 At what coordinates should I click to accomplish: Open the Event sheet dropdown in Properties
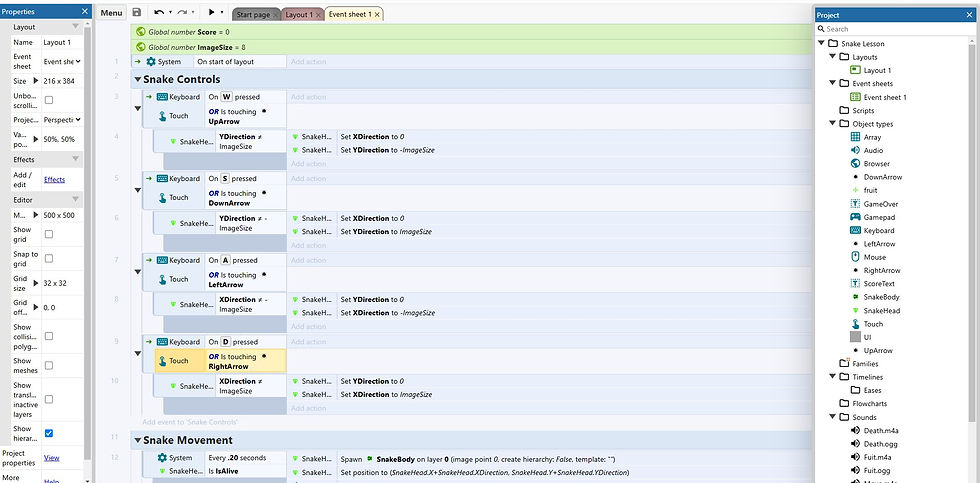point(62,62)
